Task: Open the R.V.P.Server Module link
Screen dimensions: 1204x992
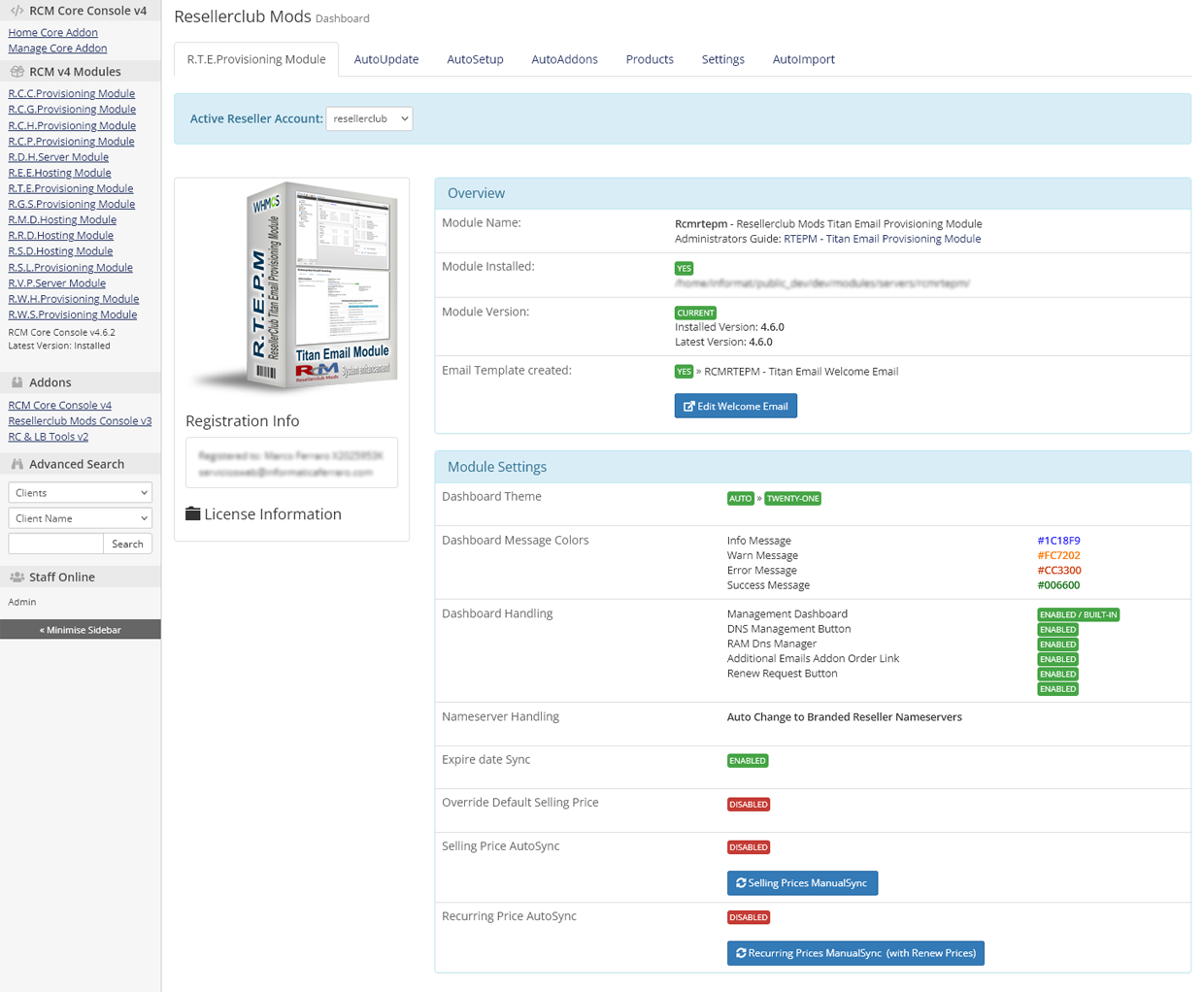Action: pyautogui.click(x=57, y=282)
